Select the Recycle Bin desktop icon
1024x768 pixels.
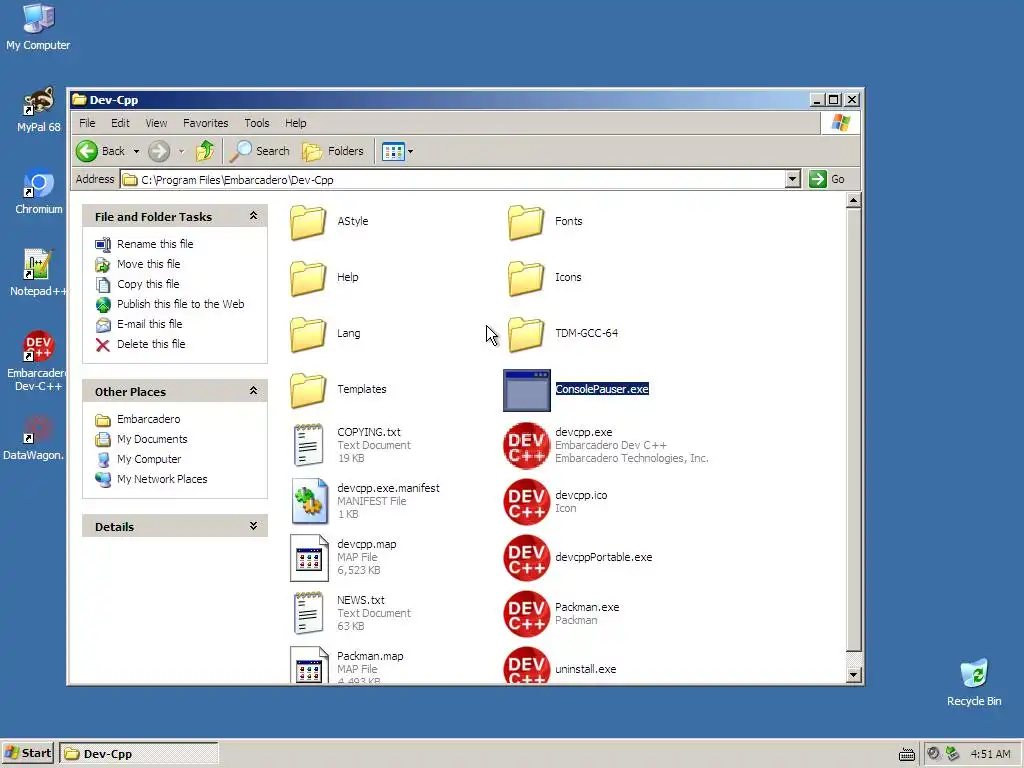point(974,682)
